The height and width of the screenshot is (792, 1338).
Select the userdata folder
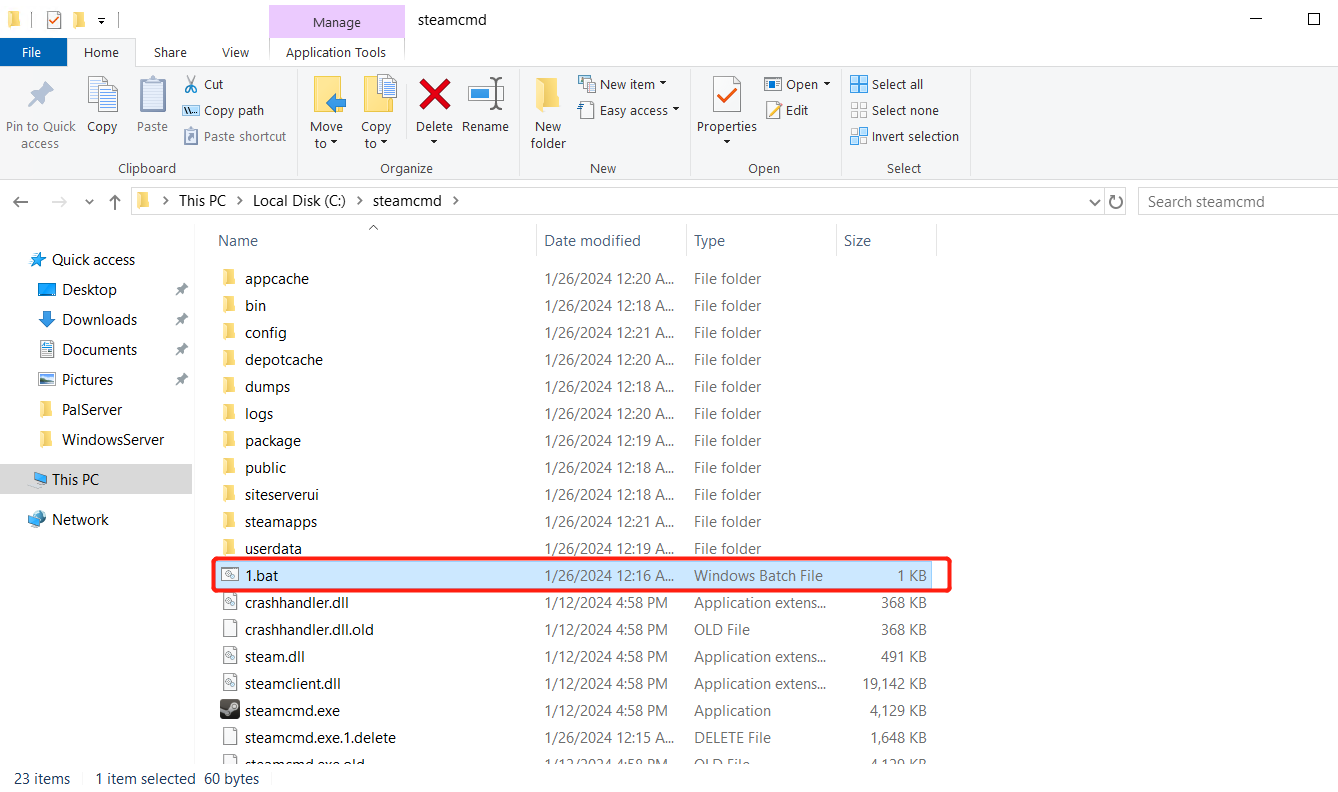point(273,548)
